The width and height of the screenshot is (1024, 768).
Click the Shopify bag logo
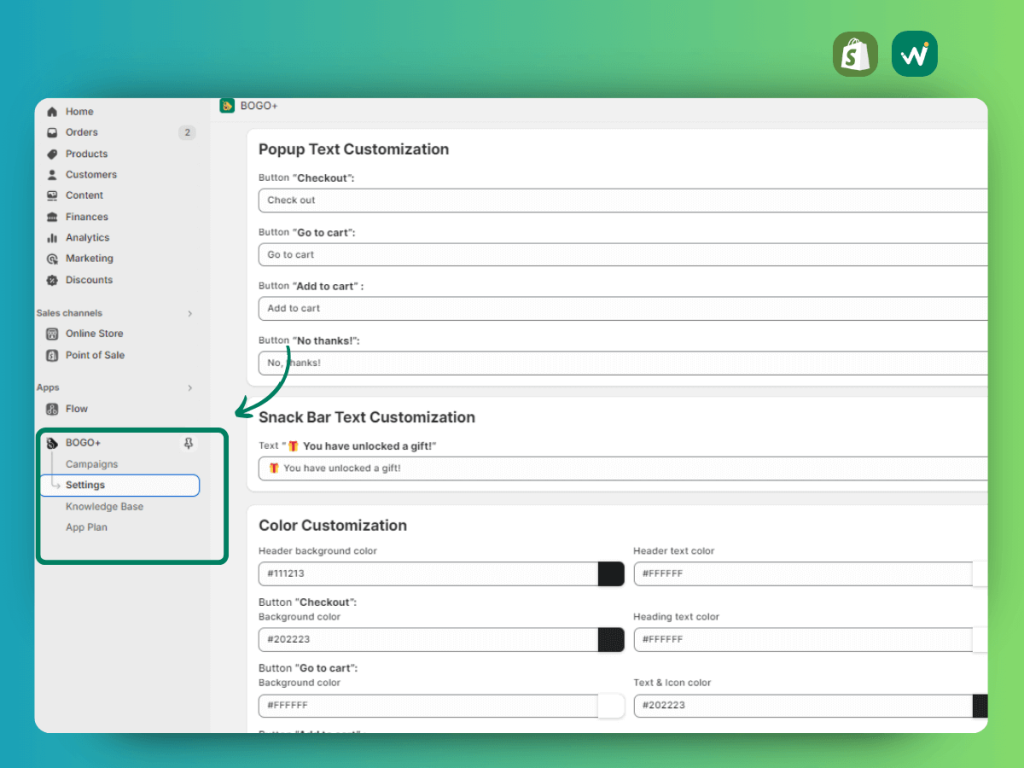point(855,54)
